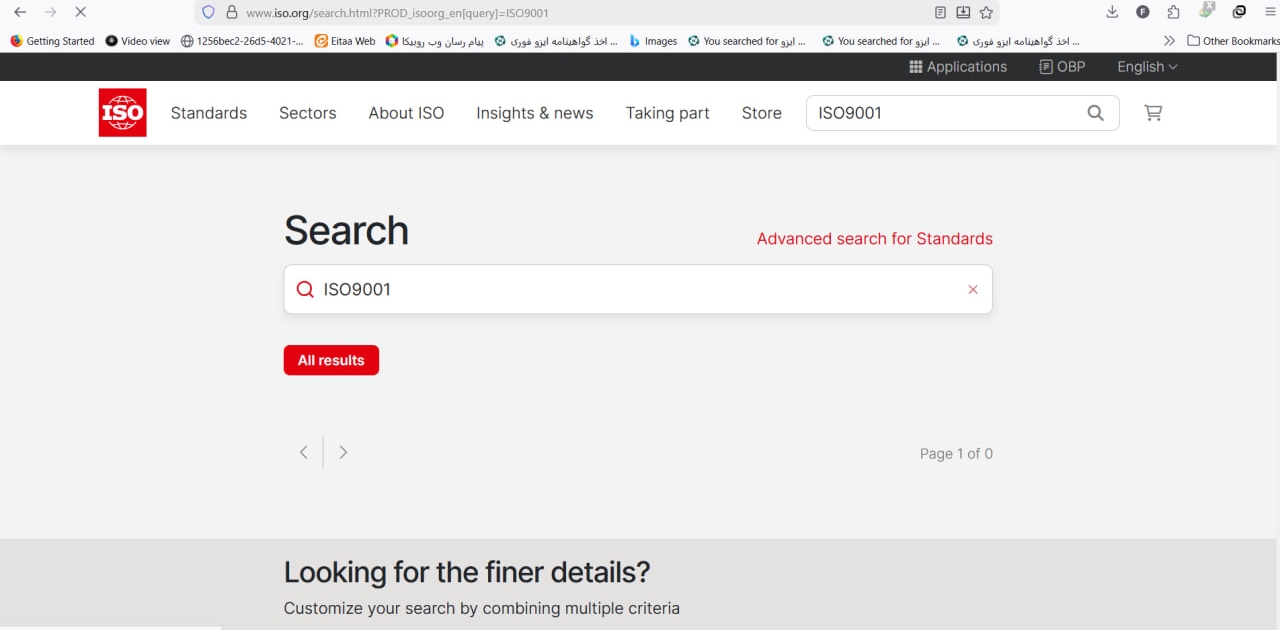Go to next results page arrow
Screen dimensions: 1280x630
tap(343, 452)
